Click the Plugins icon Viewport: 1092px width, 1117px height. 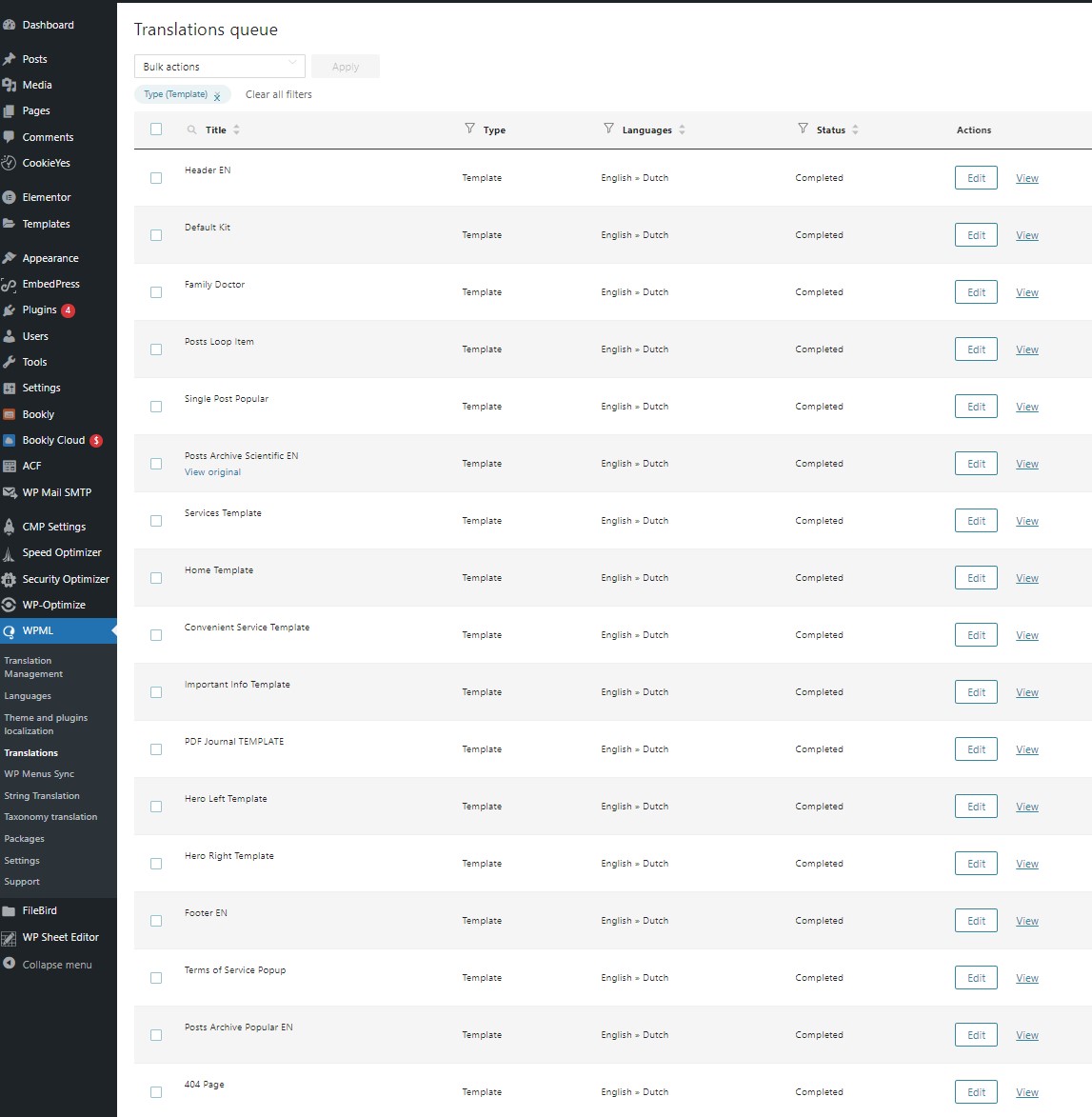click(x=10, y=309)
